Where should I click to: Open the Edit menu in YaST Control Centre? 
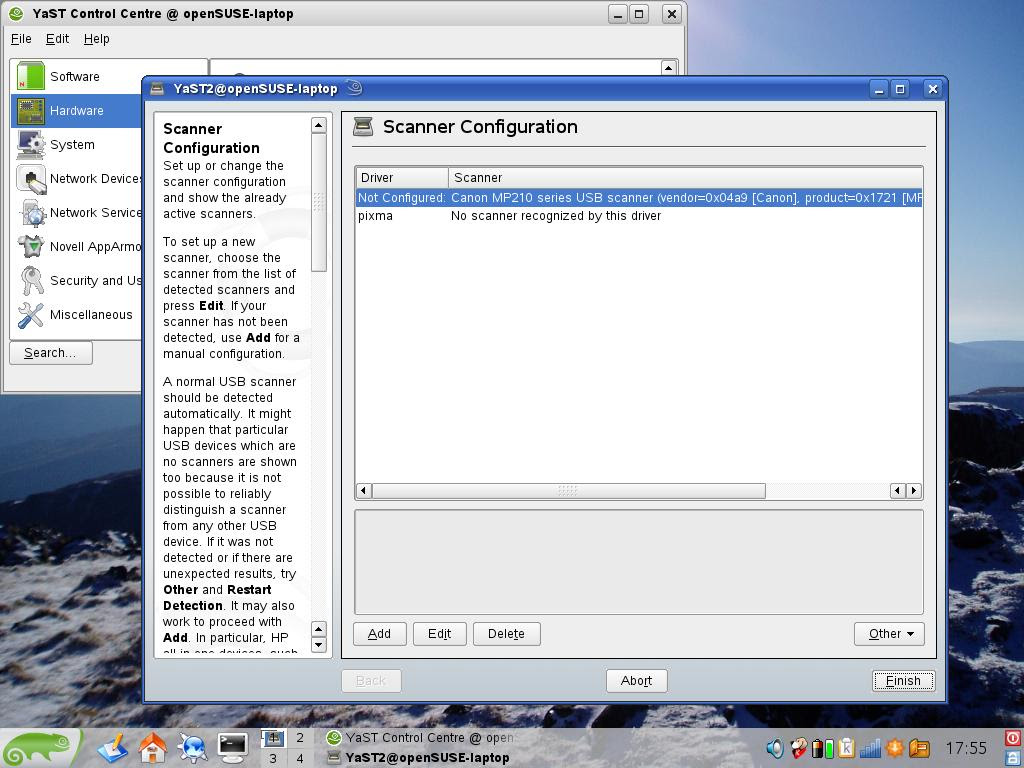point(57,39)
